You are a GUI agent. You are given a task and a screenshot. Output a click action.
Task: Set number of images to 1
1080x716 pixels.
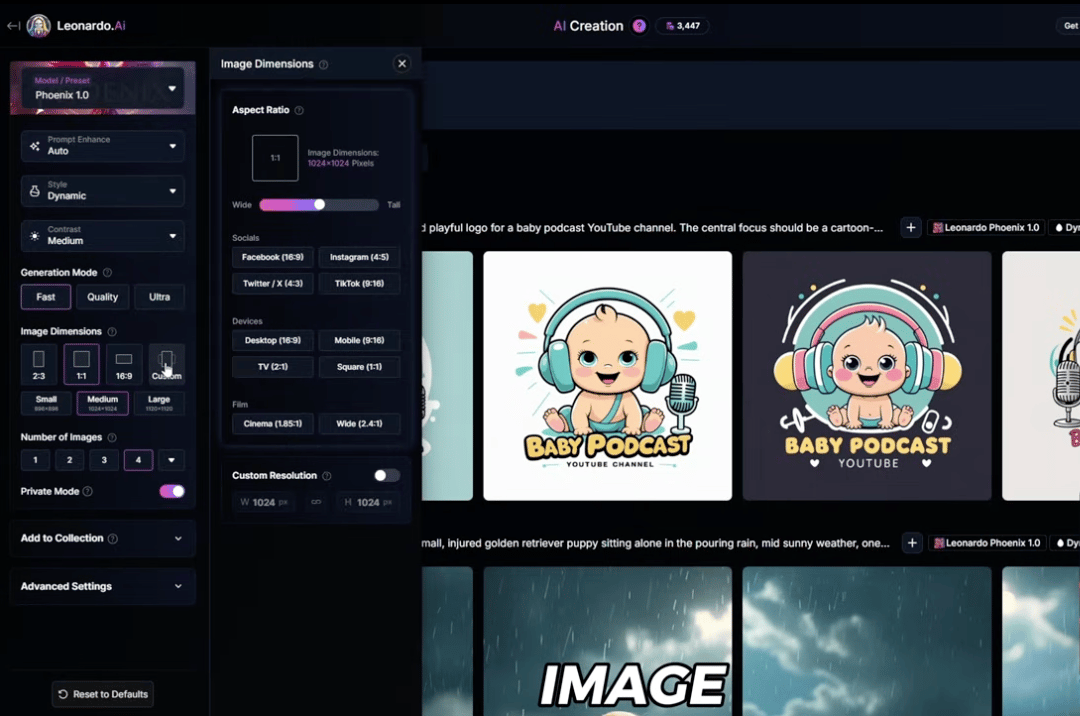(x=35, y=460)
